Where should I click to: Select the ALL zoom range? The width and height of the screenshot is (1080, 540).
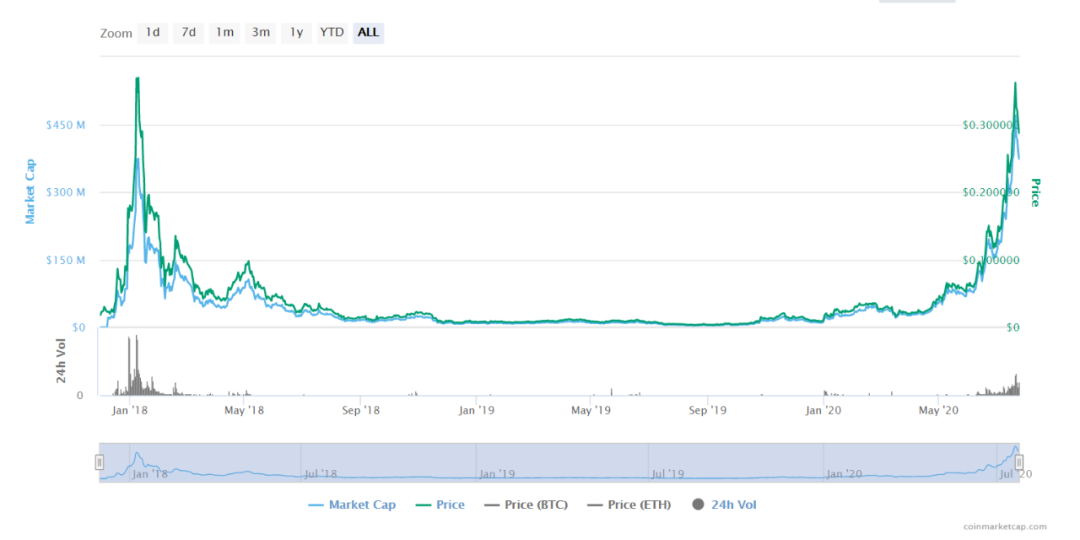point(368,32)
